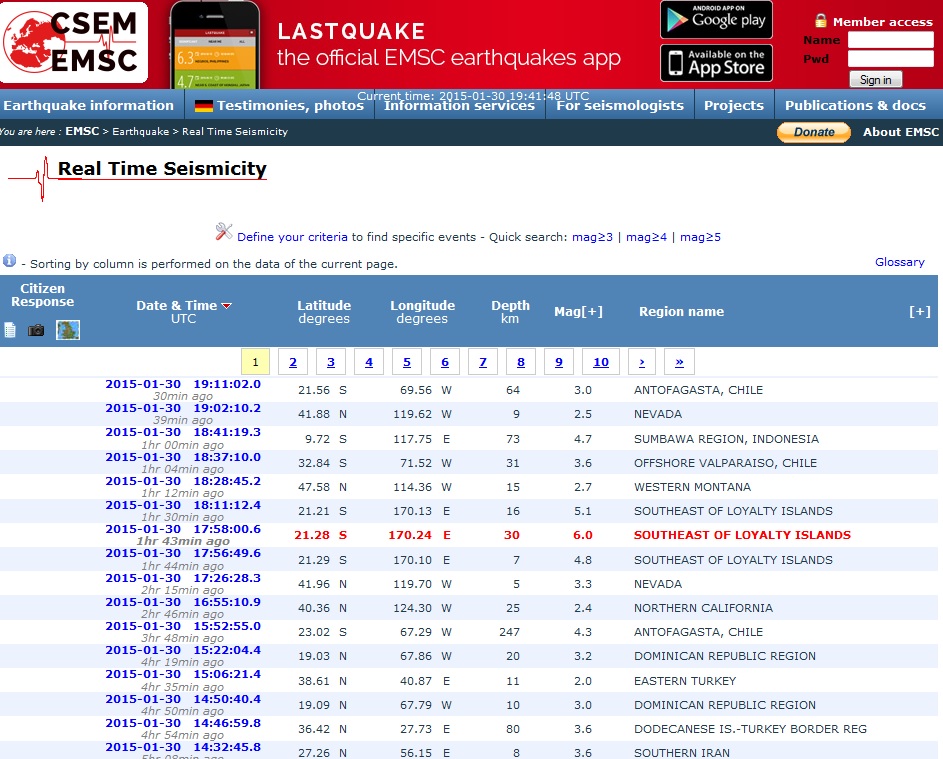Click the camera photos icon in header
Image resolution: width=943 pixels, height=759 pixels.
point(36,330)
